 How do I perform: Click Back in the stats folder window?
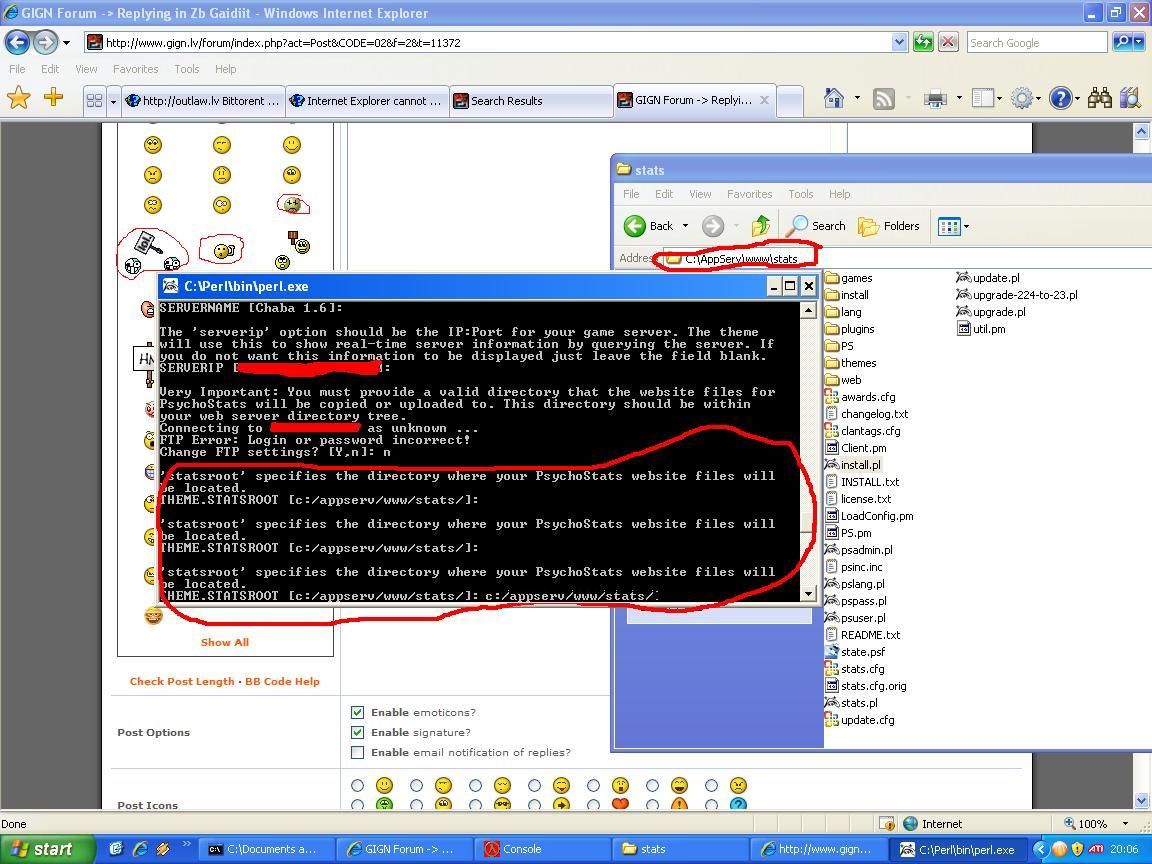point(648,226)
